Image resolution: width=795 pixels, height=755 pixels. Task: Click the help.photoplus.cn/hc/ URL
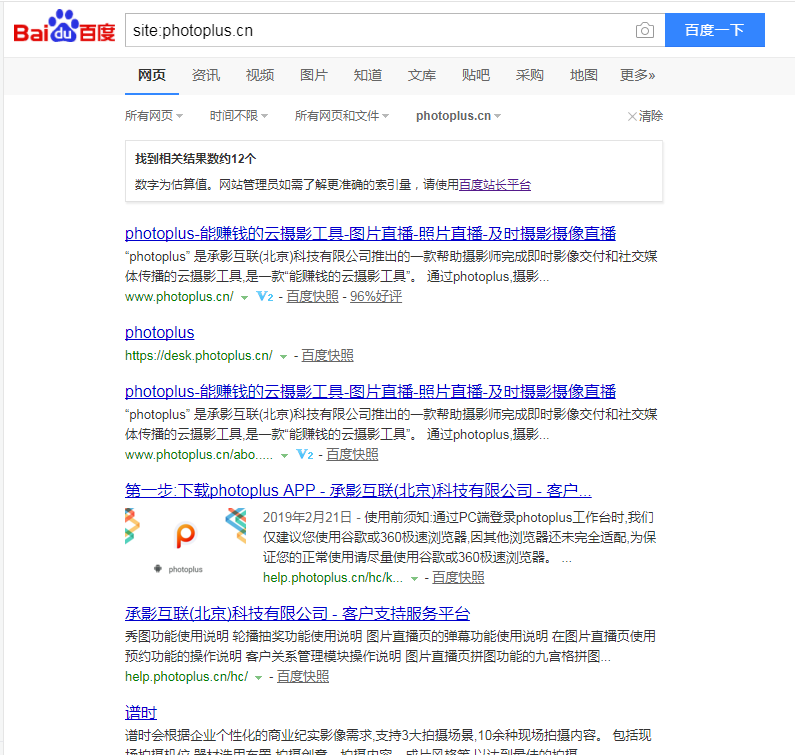tap(187, 676)
